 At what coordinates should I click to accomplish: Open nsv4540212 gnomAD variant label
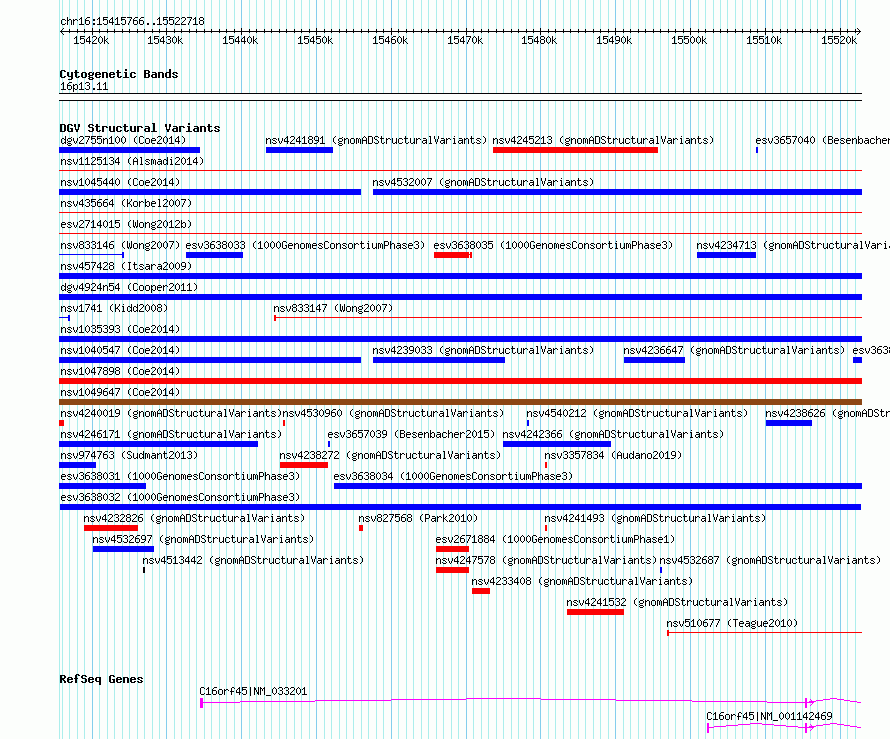click(x=637, y=413)
